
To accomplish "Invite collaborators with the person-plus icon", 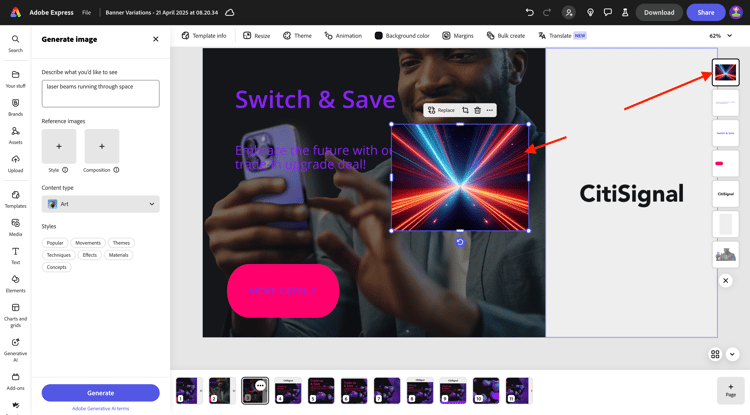I will pyautogui.click(x=569, y=12).
